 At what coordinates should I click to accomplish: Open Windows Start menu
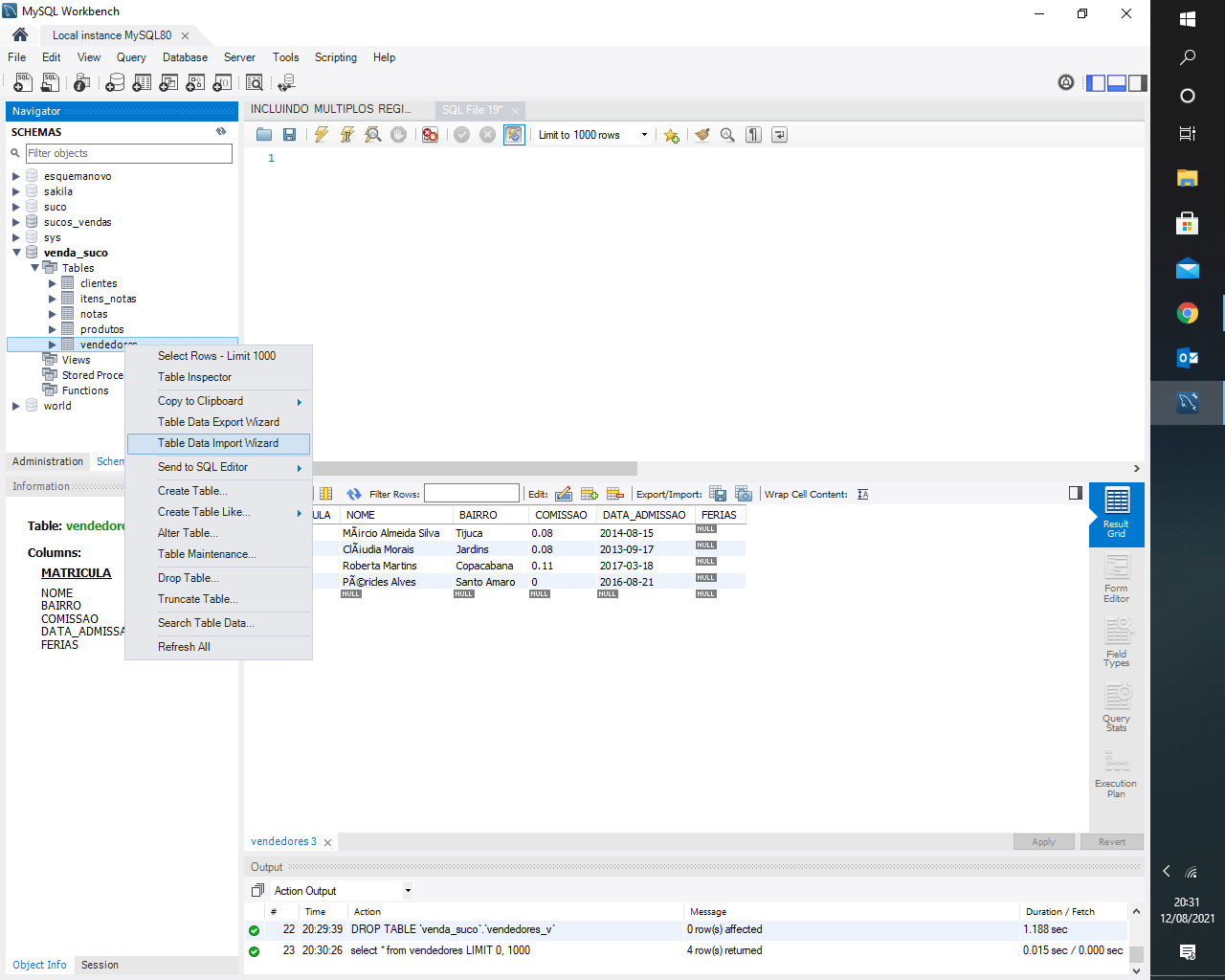(x=1188, y=19)
